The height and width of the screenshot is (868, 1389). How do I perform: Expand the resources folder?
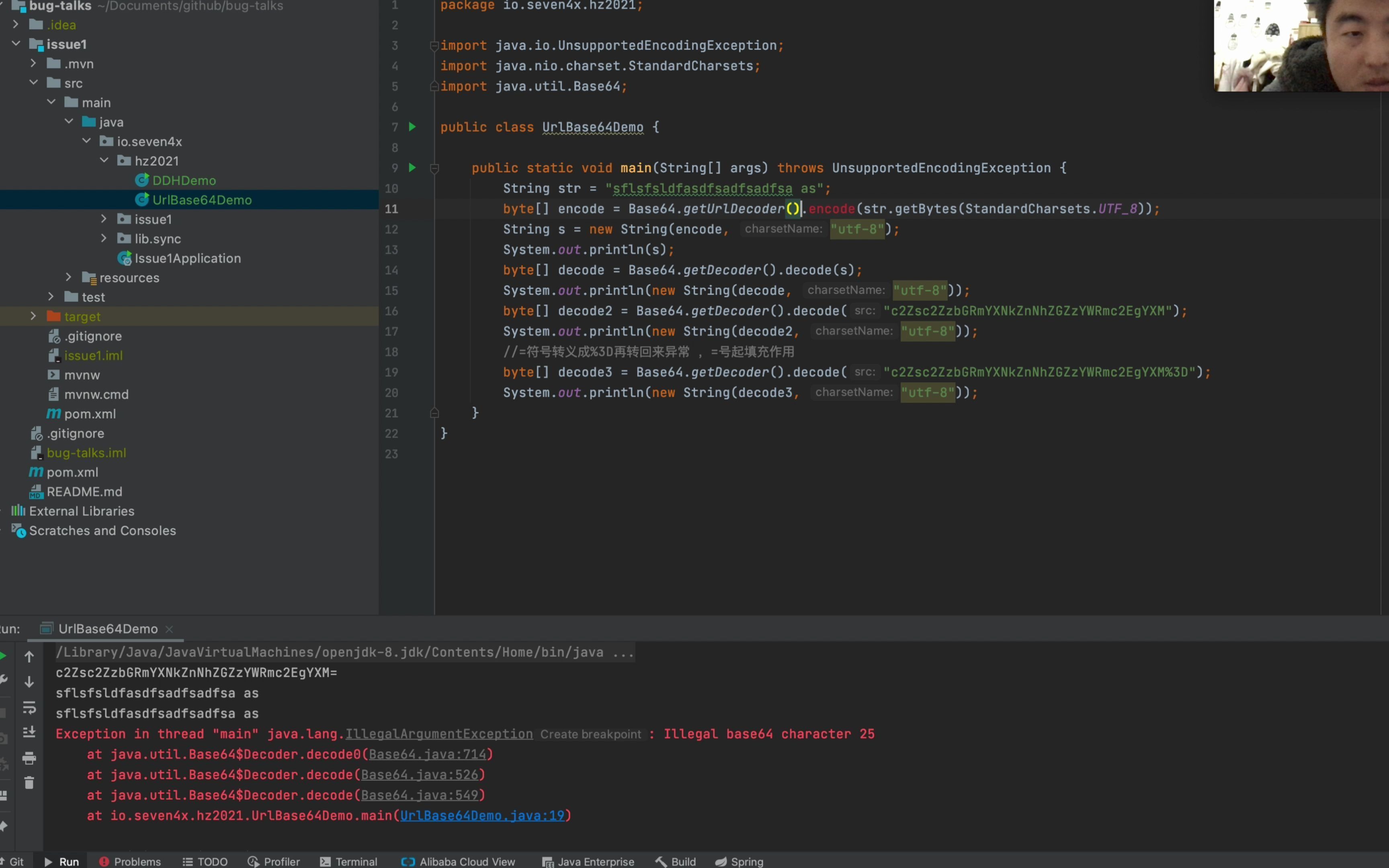click(x=68, y=277)
